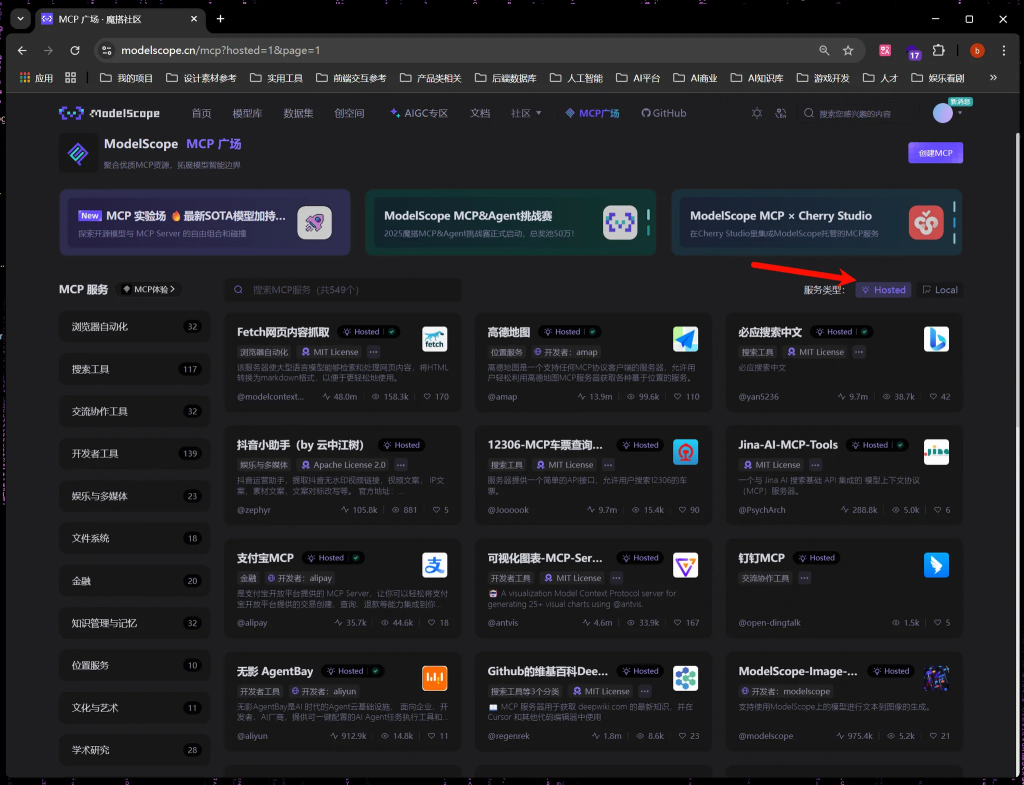
Task: Click the Cherry Studio red logo
Action: (x=926, y=223)
